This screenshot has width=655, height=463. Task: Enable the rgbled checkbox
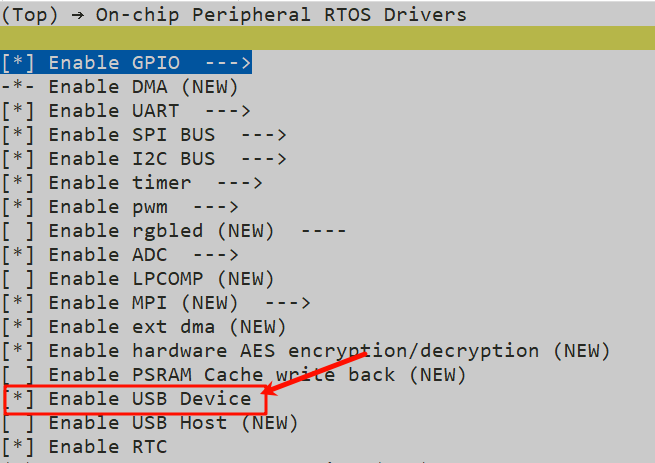pyautogui.click(x=19, y=231)
